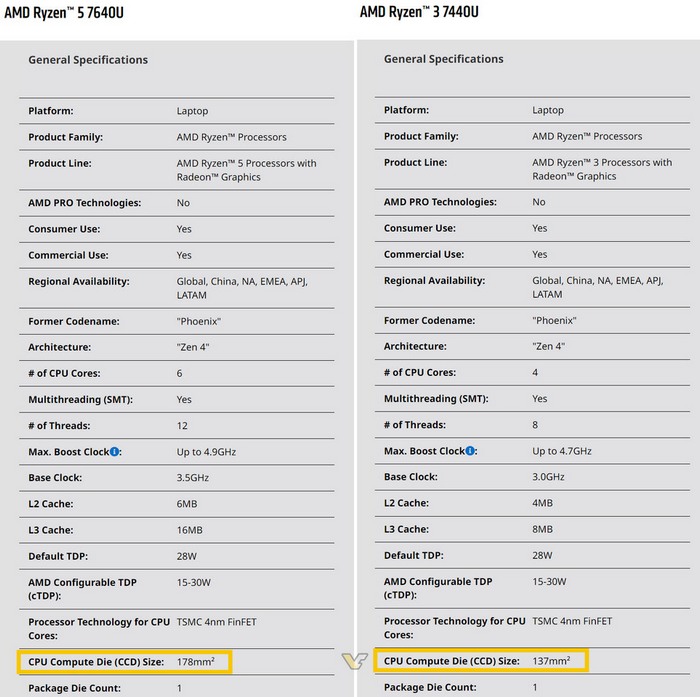Click the Ryzen 3 Regional Availability label

pos(434,281)
